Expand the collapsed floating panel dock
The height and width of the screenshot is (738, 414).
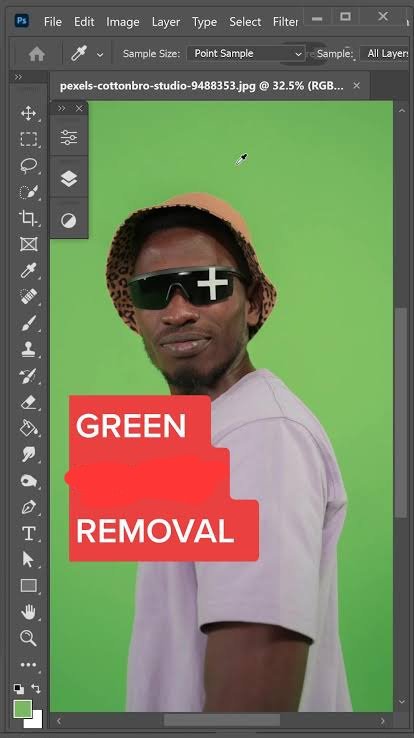(x=62, y=109)
